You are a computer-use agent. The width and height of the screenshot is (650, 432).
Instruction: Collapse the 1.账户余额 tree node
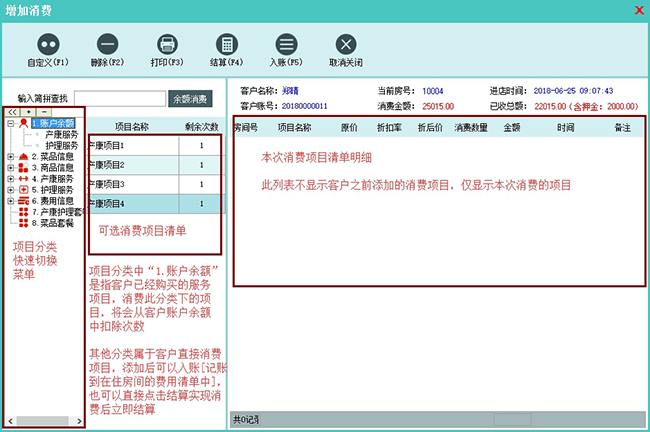(11, 124)
